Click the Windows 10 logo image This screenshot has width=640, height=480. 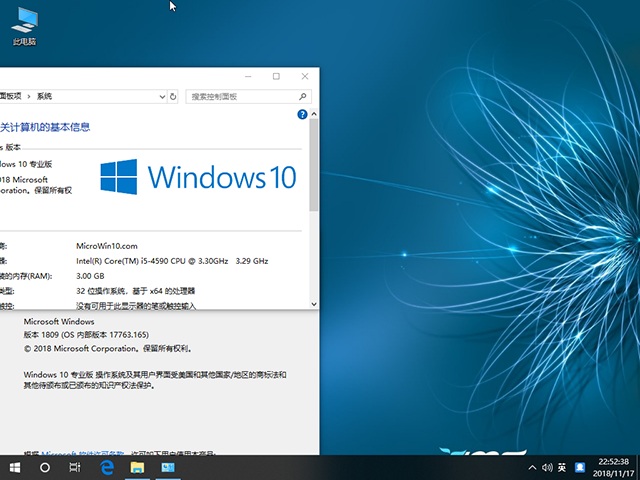(x=198, y=177)
